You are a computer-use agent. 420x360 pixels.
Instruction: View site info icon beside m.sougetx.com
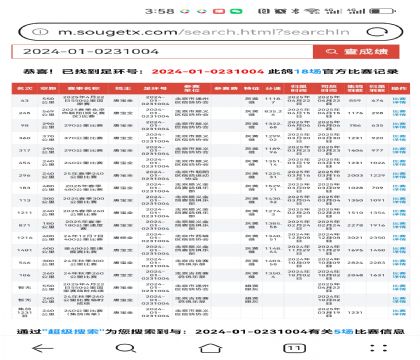click(40, 32)
